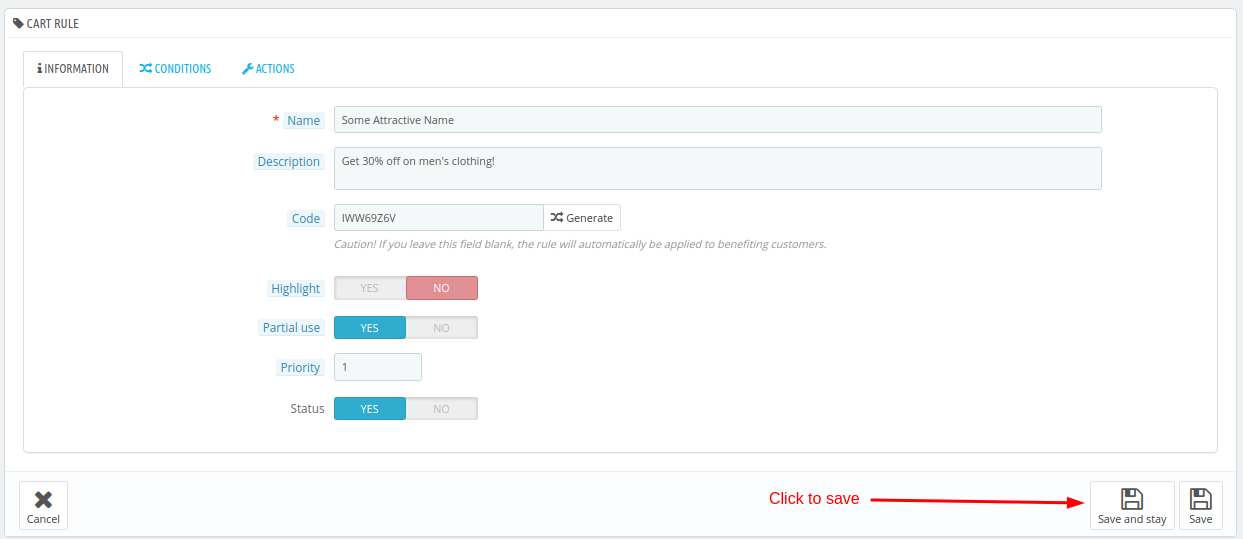
Task: Set Status to NO
Action: [x=442, y=409]
